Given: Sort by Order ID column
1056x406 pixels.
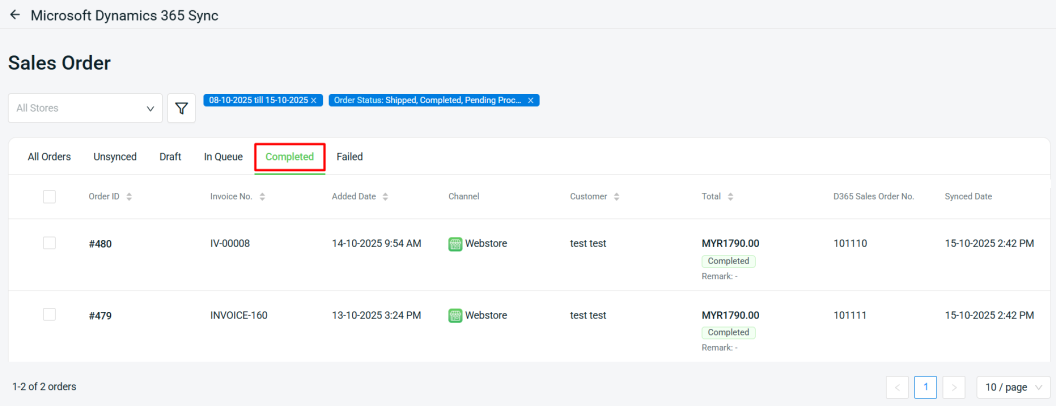Looking at the screenshot, I should [x=129, y=197].
